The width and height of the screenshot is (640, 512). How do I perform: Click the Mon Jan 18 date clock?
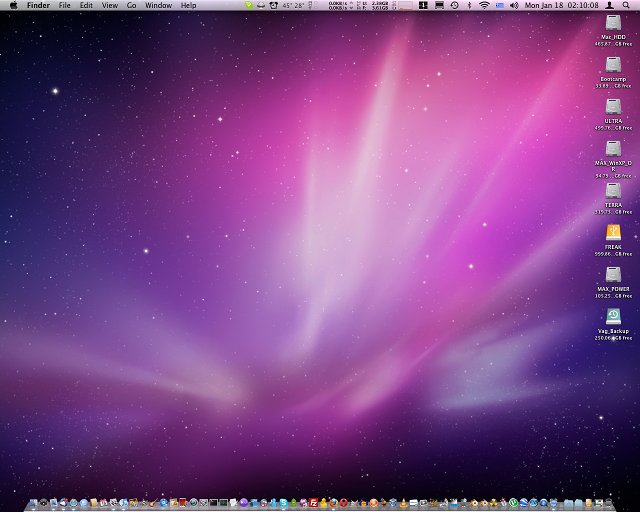(562, 5)
